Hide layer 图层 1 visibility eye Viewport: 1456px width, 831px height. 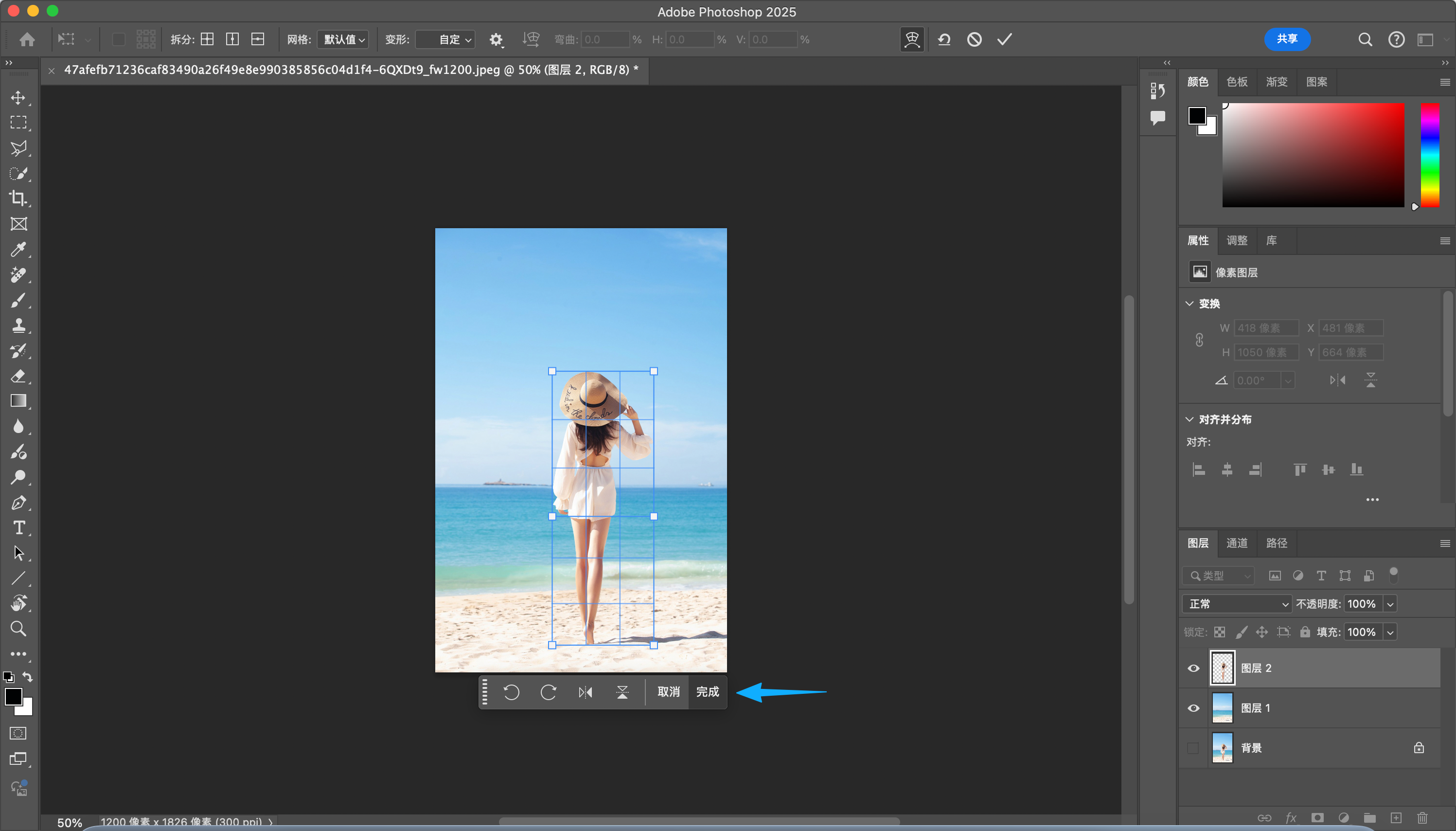point(1193,708)
